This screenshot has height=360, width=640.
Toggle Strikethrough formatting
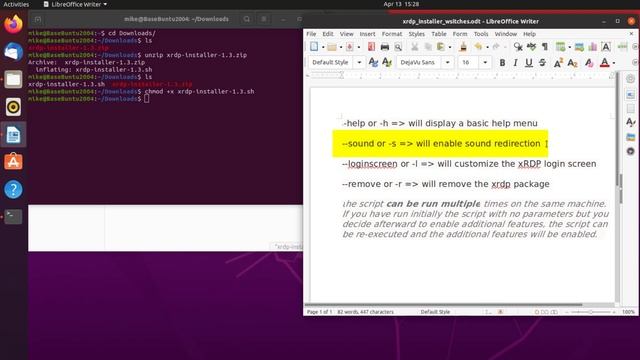[542, 62]
